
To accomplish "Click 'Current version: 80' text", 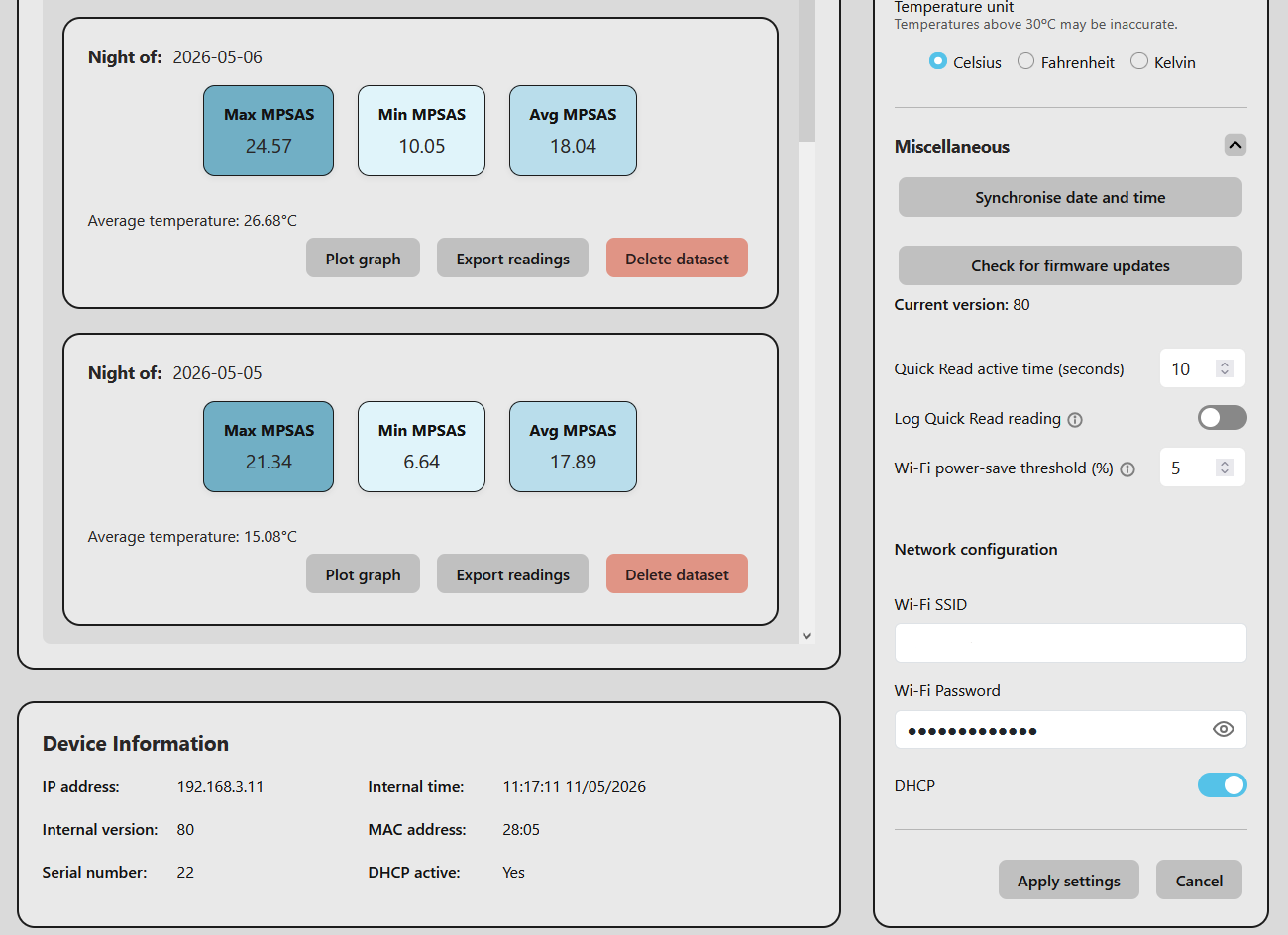I will click(x=962, y=305).
